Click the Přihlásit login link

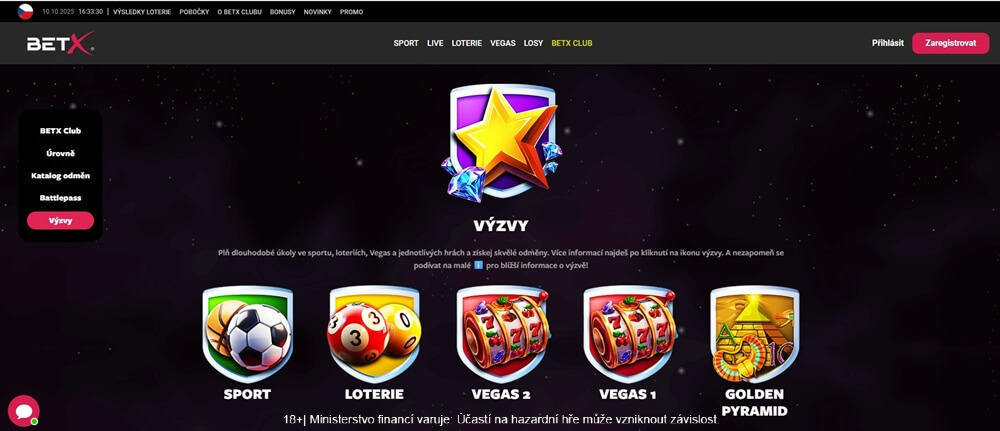pyautogui.click(x=888, y=43)
